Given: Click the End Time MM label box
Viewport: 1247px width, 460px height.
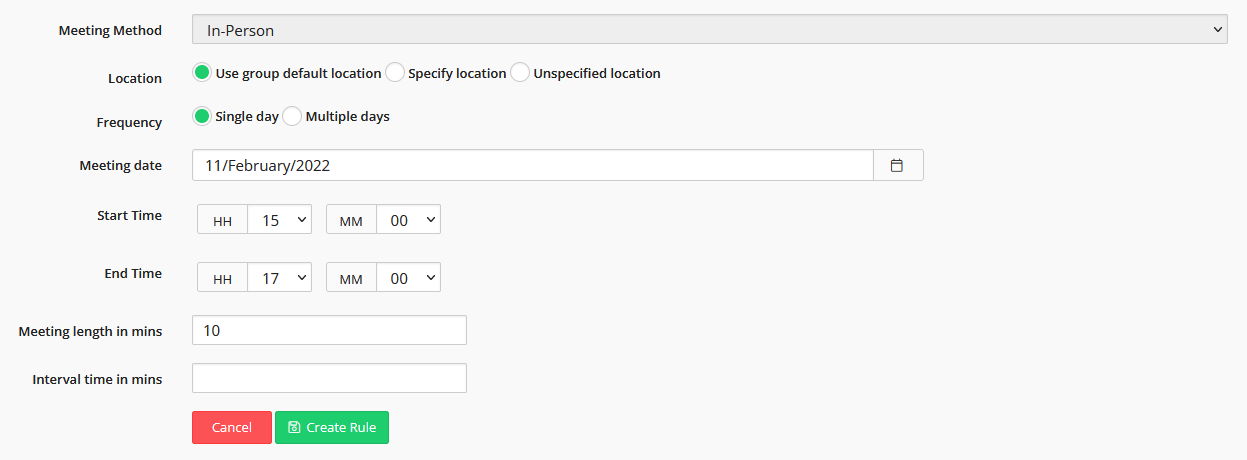Looking at the screenshot, I should coord(351,278).
